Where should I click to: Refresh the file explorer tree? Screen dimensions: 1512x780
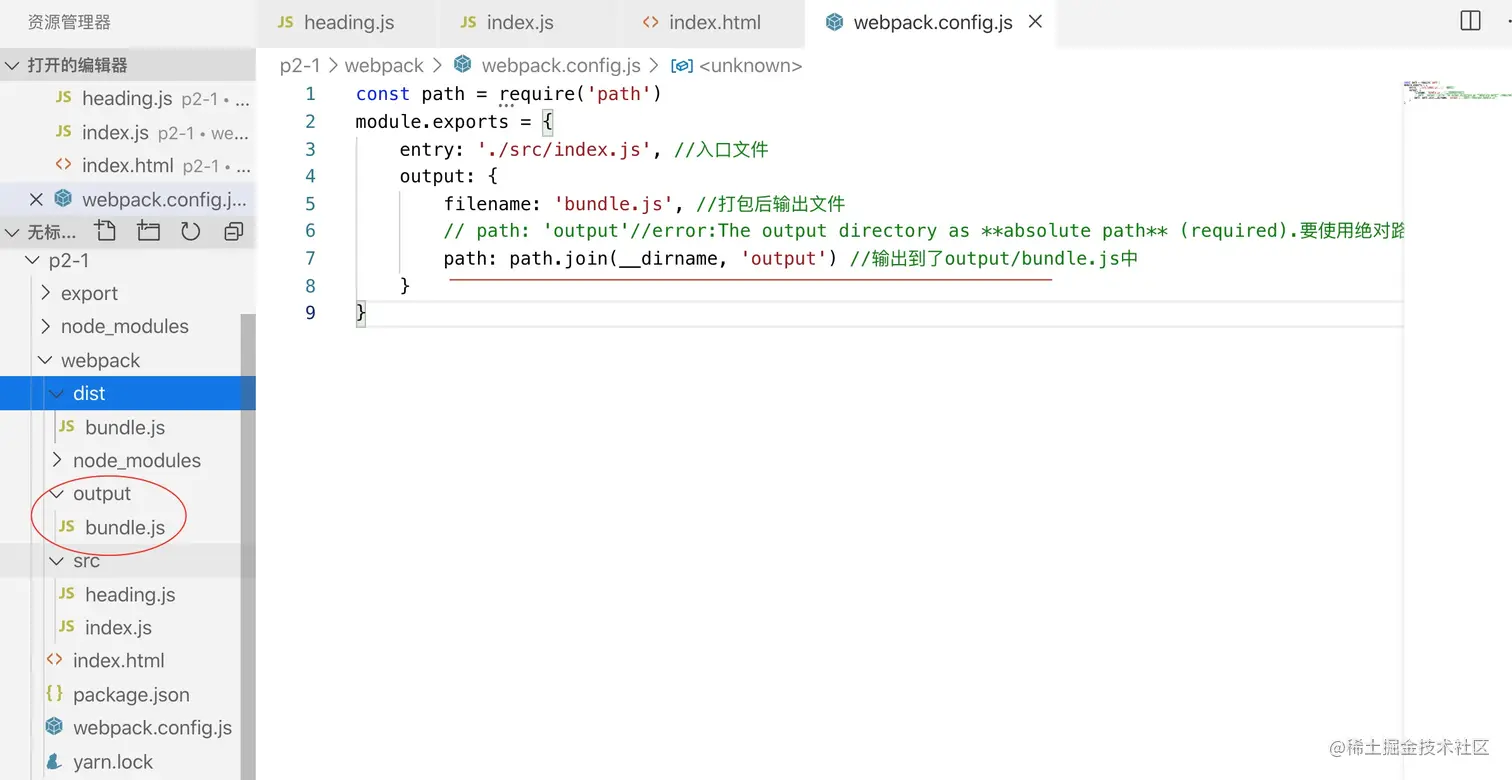tap(191, 232)
